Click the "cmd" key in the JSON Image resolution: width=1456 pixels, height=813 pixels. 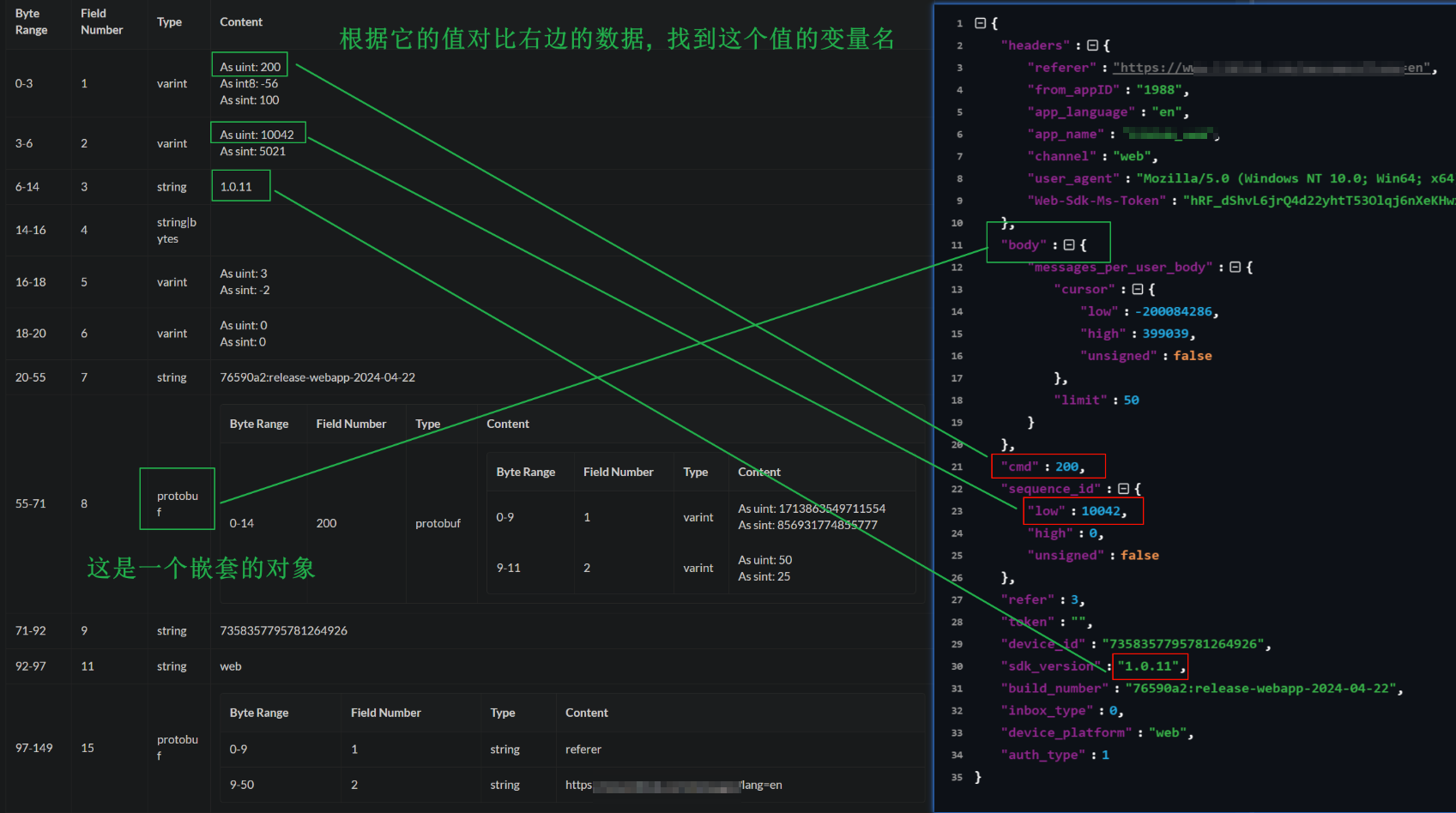coord(1020,467)
